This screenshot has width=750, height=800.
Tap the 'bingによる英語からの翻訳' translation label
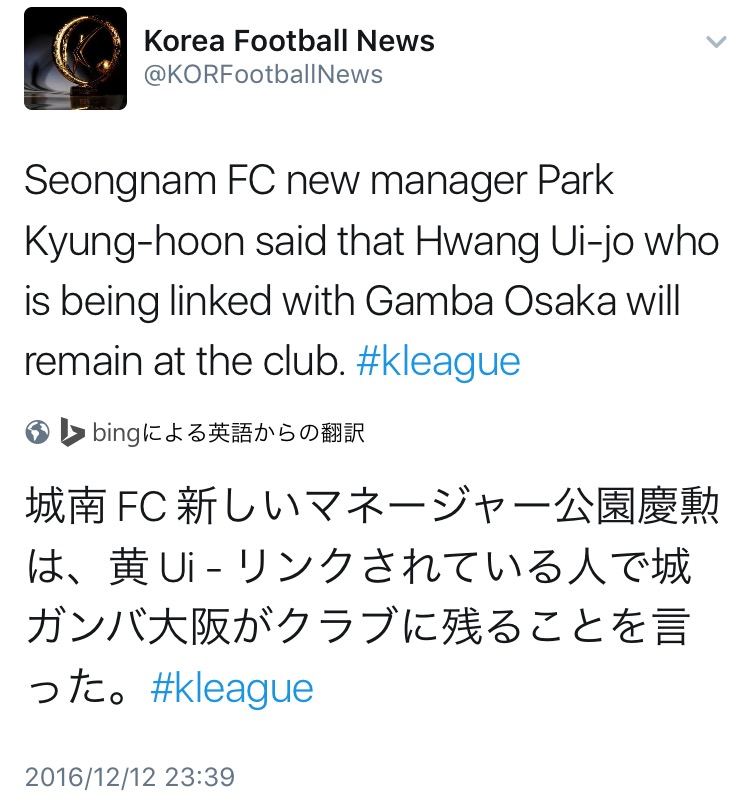227,433
